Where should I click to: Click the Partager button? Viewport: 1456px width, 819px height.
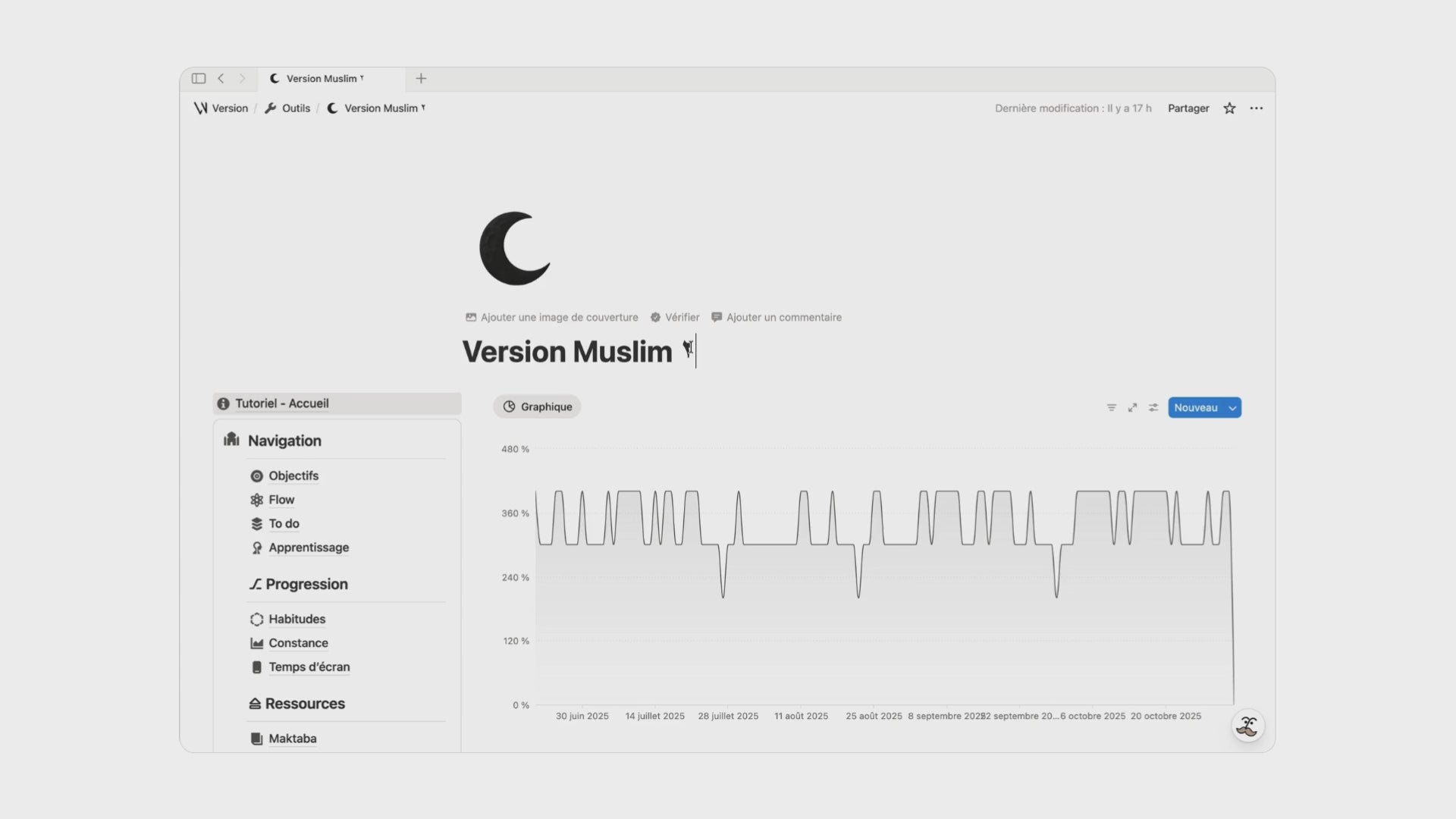[x=1188, y=108]
